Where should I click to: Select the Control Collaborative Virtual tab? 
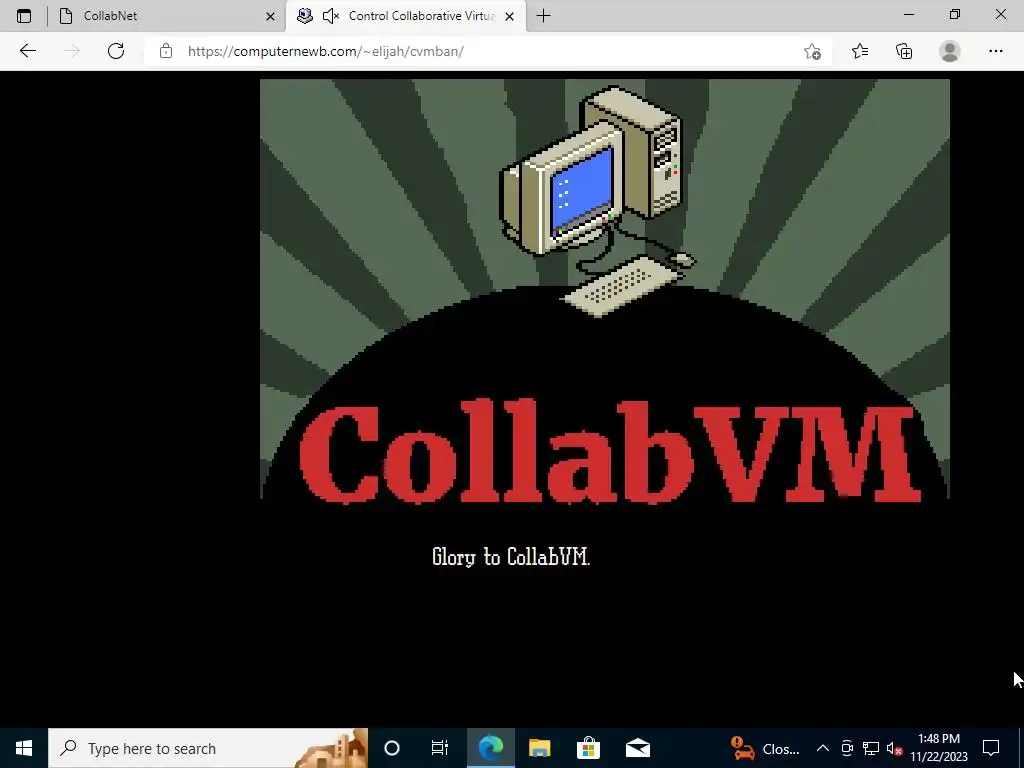(405, 16)
